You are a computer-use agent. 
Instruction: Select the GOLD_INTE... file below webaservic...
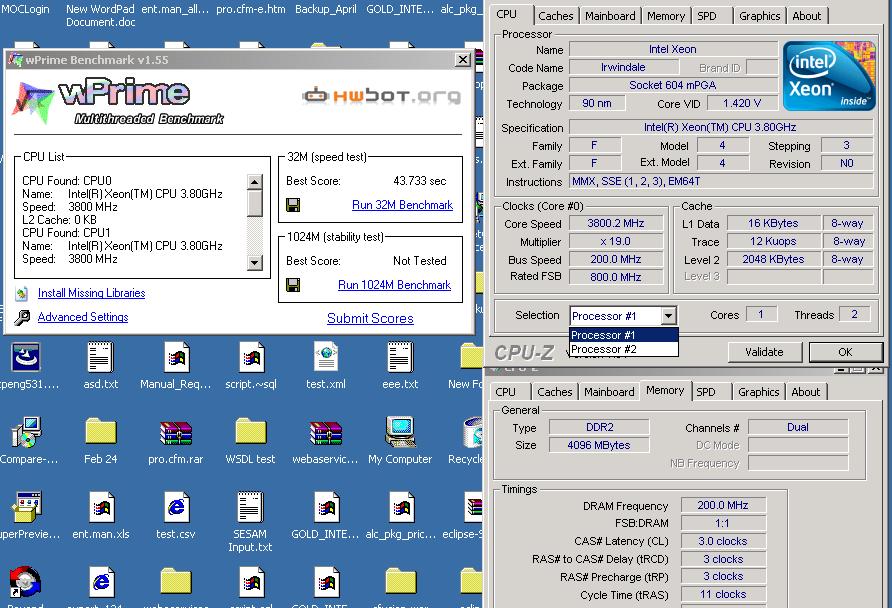(326, 507)
